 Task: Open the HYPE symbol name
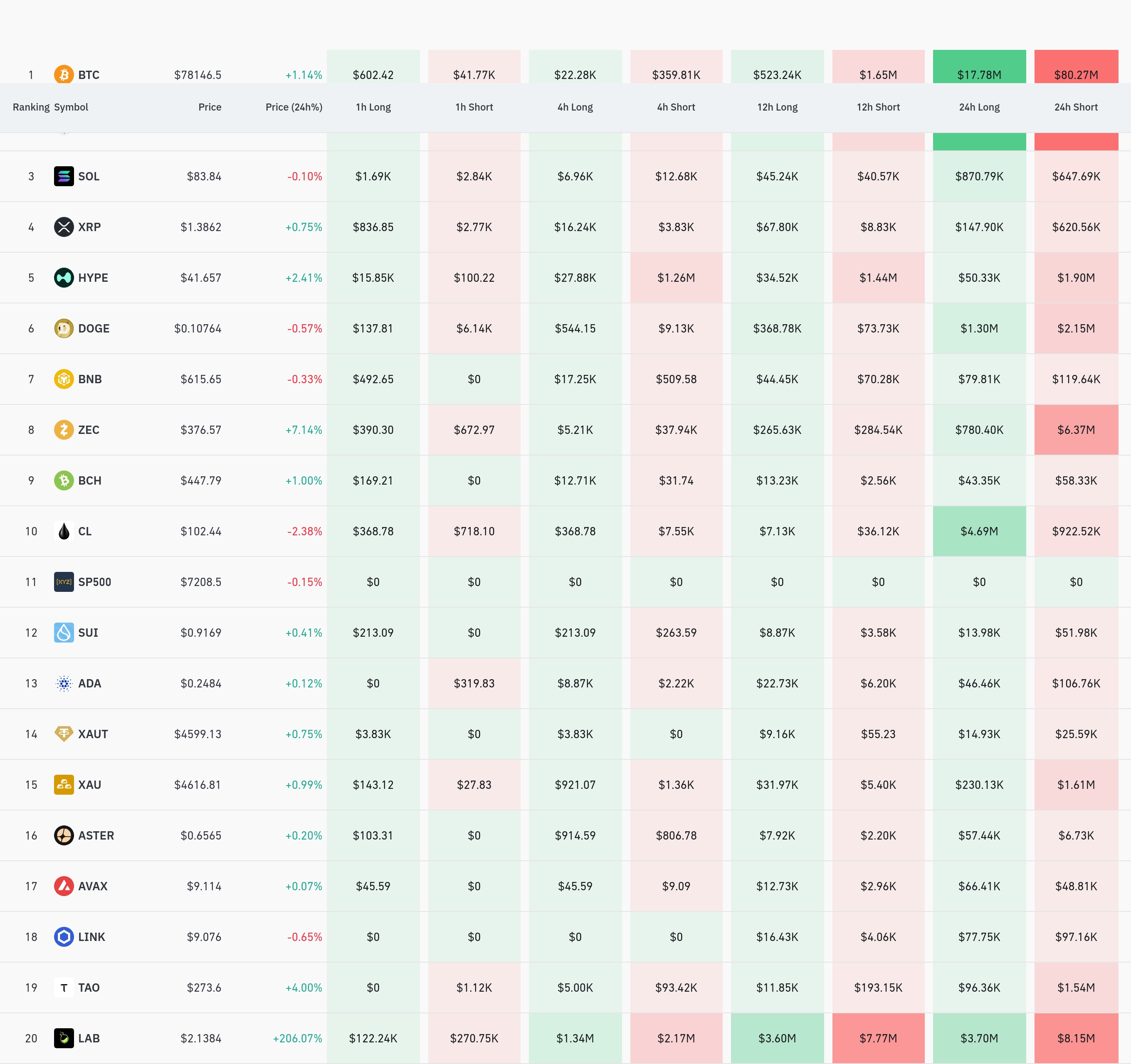click(93, 278)
